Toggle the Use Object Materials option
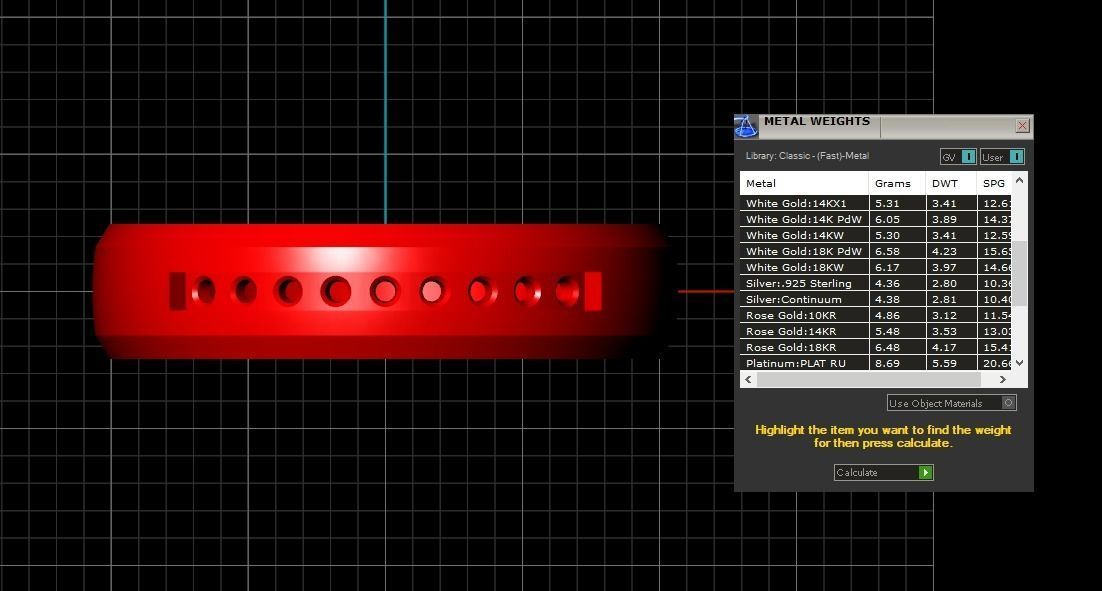Screen dimensions: 1102x591 [x=952, y=403]
